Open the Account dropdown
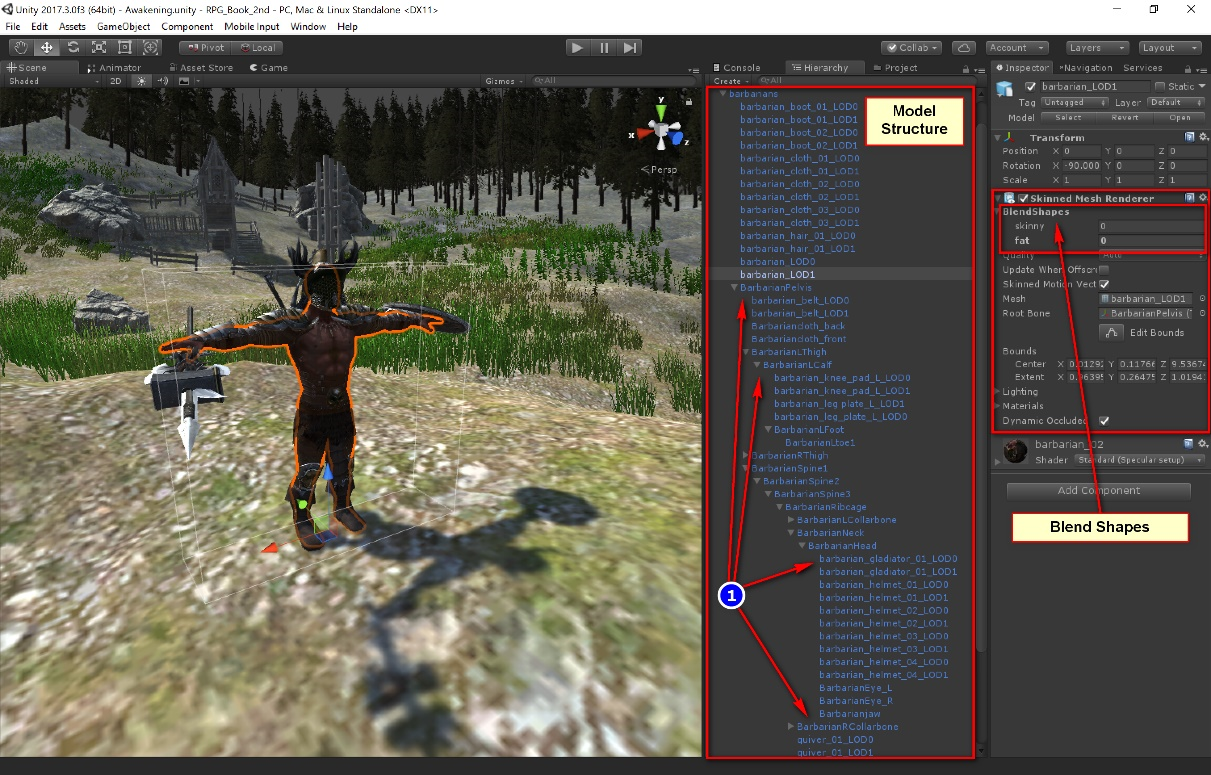The height and width of the screenshot is (775, 1211). [1016, 47]
